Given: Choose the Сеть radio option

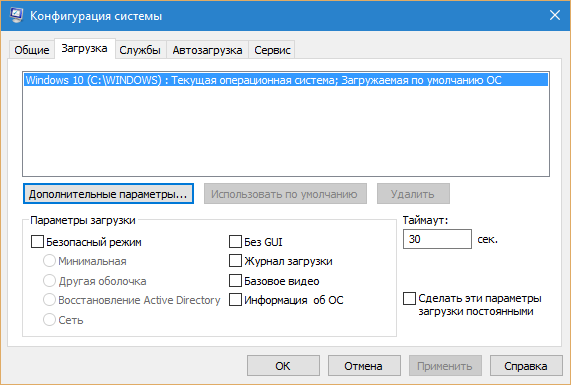Looking at the screenshot, I should (x=49, y=319).
